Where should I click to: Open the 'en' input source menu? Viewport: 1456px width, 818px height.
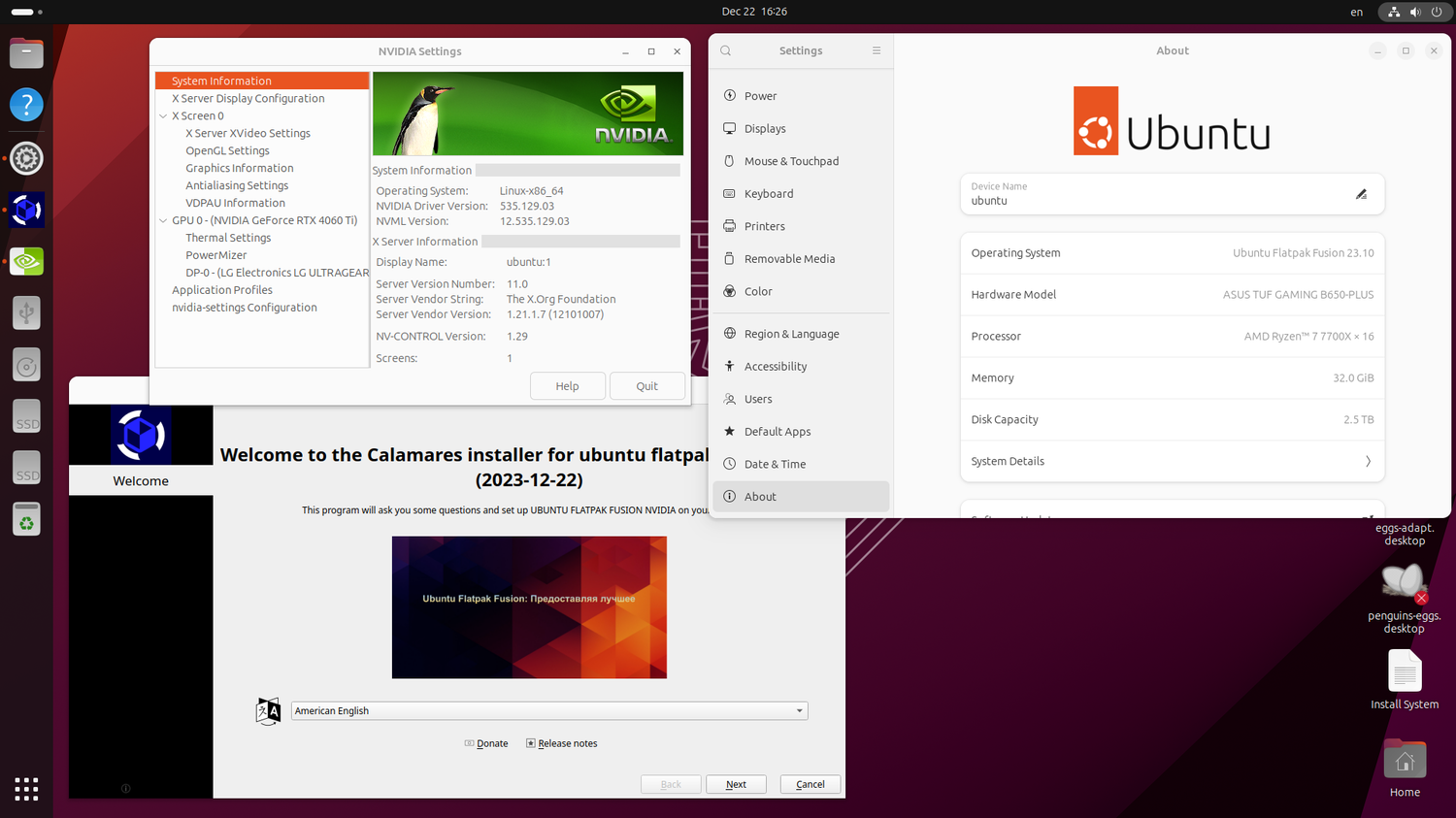pyautogui.click(x=1356, y=12)
